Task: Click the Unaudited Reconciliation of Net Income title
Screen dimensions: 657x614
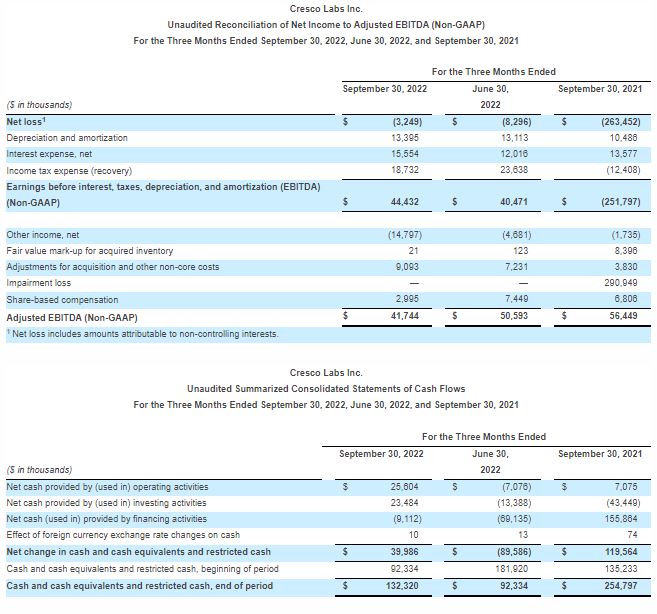Action: point(326,24)
